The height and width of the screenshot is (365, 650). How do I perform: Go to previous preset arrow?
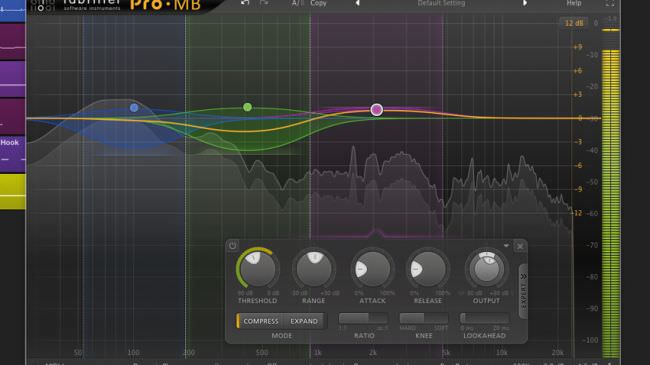pyautogui.click(x=357, y=3)
